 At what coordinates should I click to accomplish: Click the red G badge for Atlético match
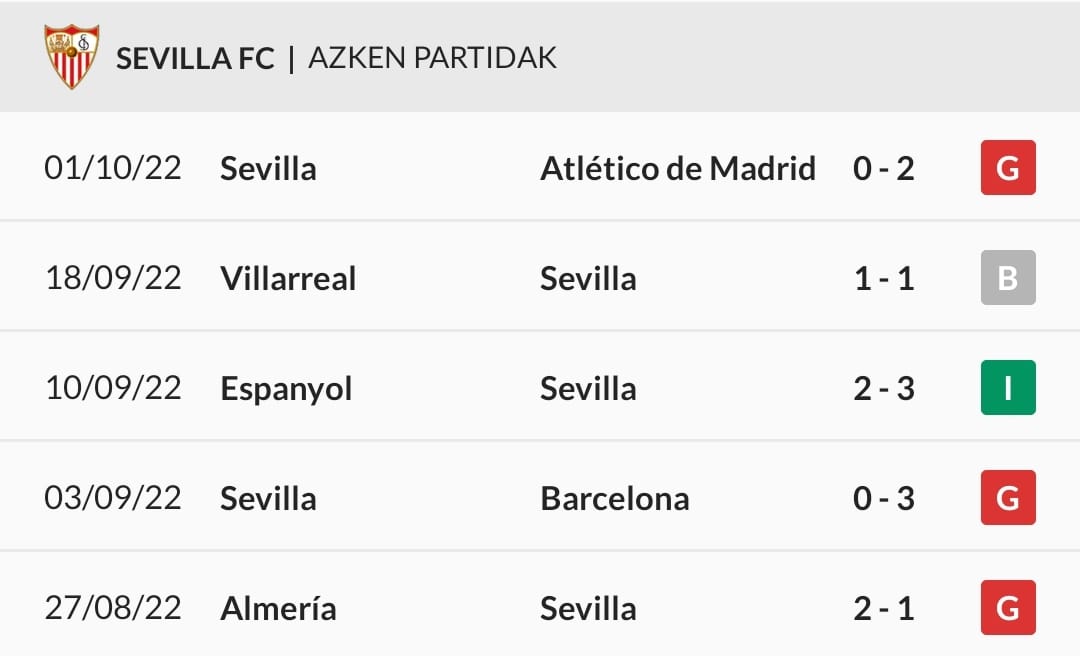1008,167
